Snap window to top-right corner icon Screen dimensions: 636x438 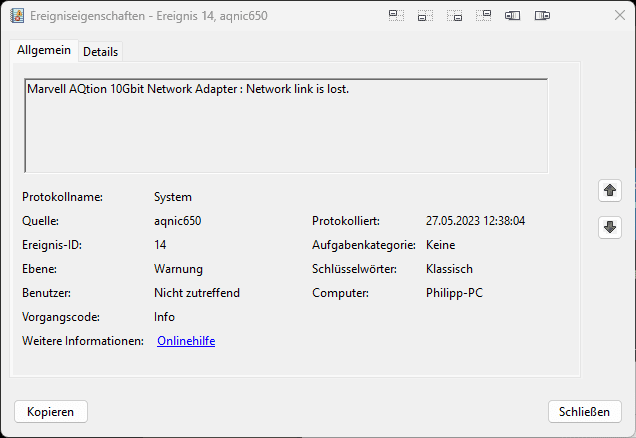[x=483, y=16]
